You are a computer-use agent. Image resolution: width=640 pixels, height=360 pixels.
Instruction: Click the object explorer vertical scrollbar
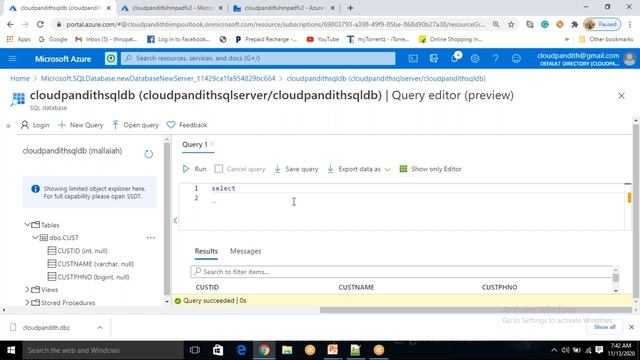[167, 218]
